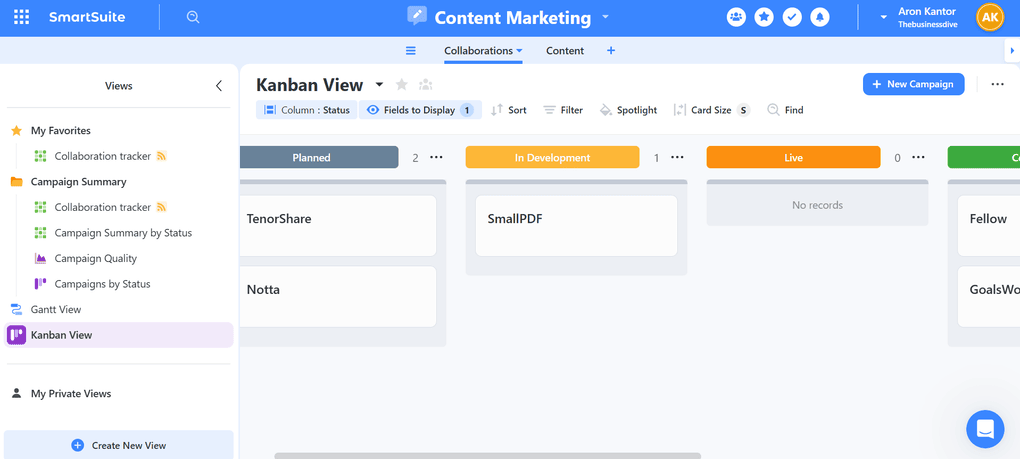This screenshot has width=1020, height=459.
Task: Add a new table with plus icon
Action: point(611,51)
